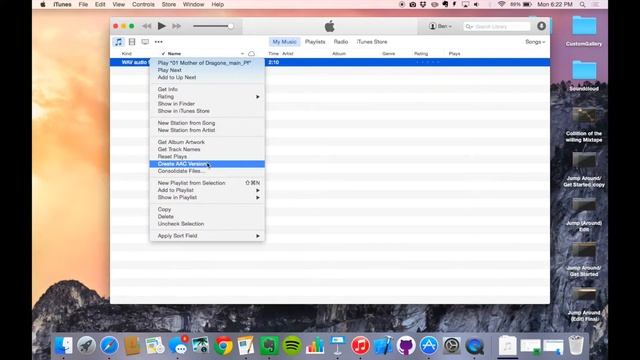Screen dimensions: 640x360
Task: Click the iTunes play button
Action: [162, 26]
